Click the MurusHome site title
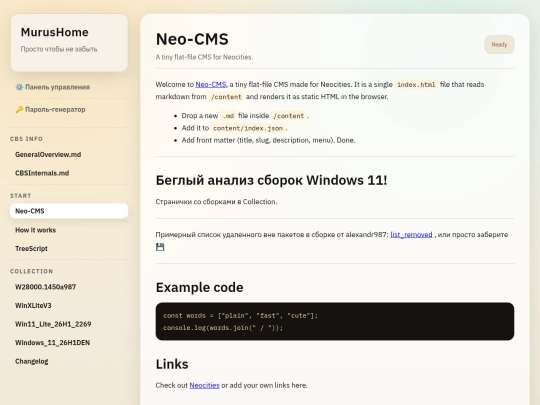Screen dimensions: 540x405 point(55,32)
